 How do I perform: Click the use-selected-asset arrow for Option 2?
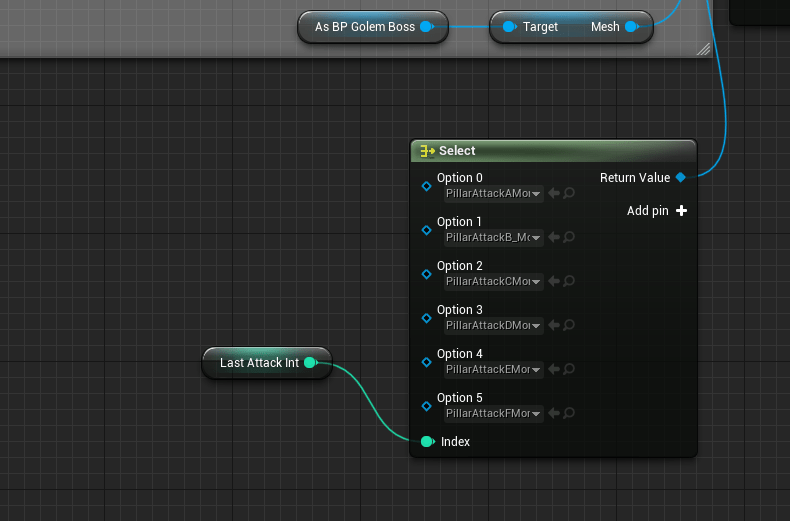(x=554, y=282)
